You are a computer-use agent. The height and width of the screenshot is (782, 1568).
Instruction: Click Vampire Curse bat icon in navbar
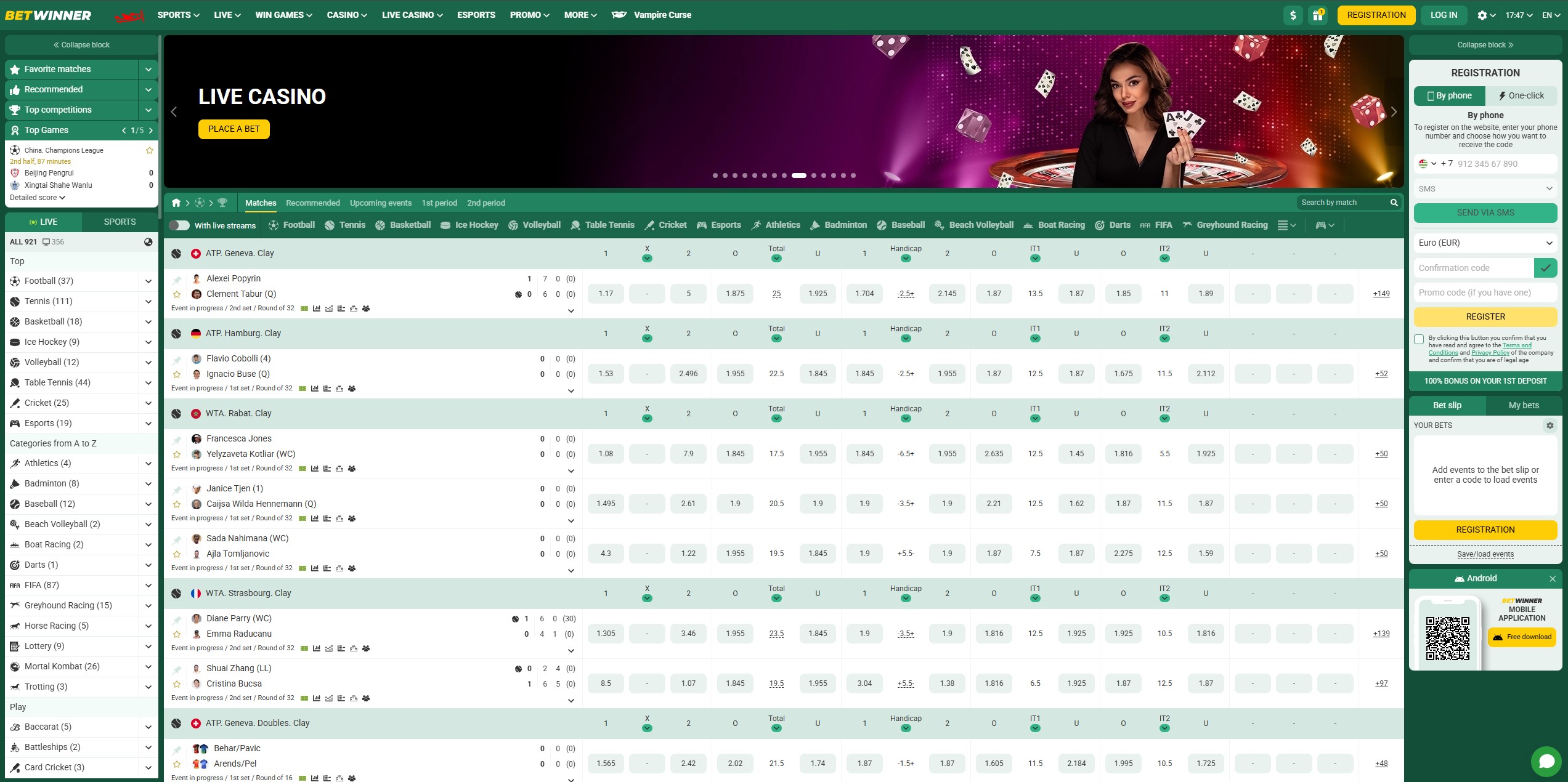point(619,15)
